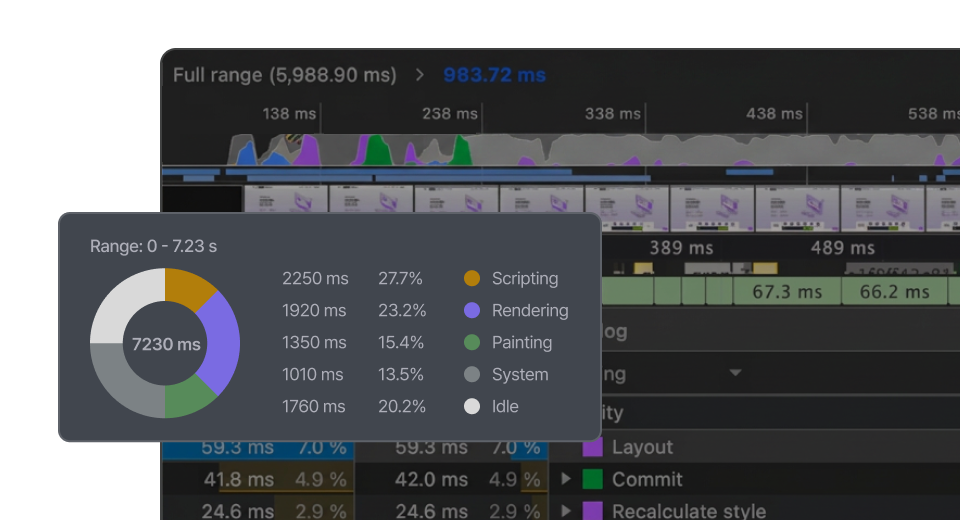Click the 1760 ms idle value
The image size is (960, 520).
(313, 406)
